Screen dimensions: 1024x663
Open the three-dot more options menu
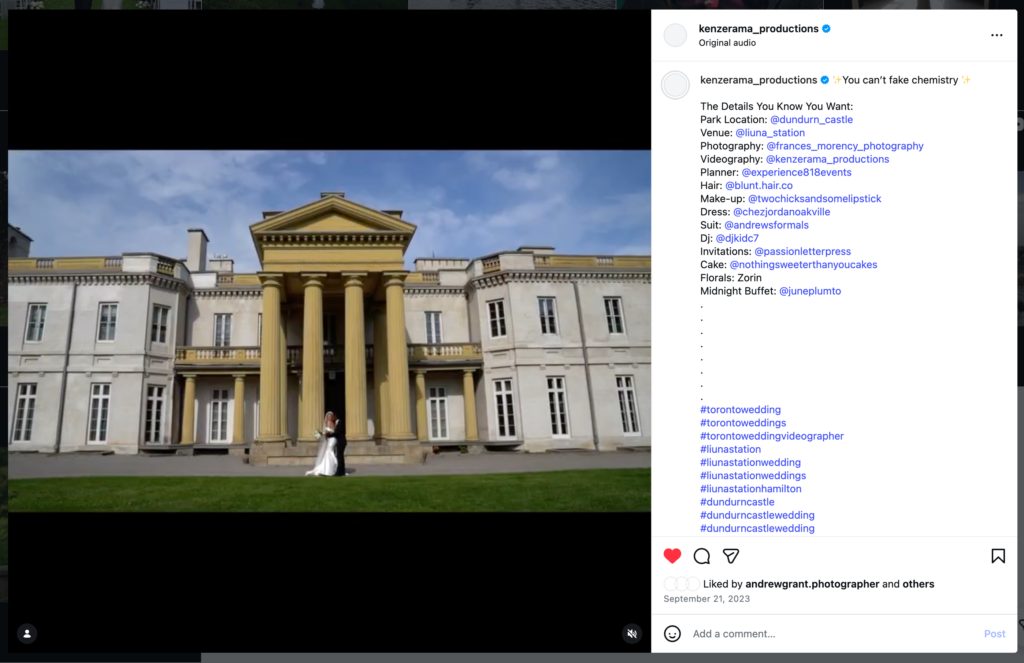coord(996,35)
